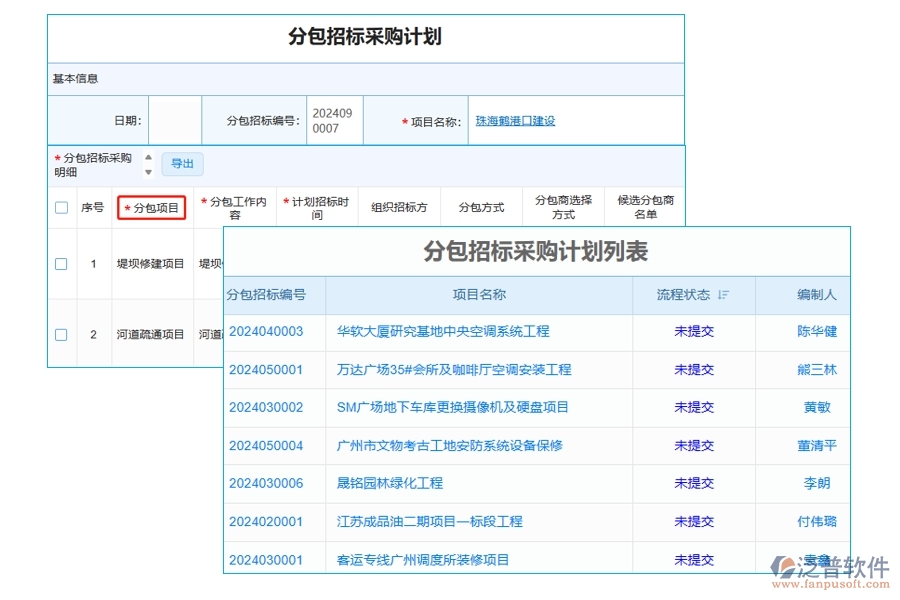
Task: Click the 日期 date input field
Action: (x=174, y=118)
